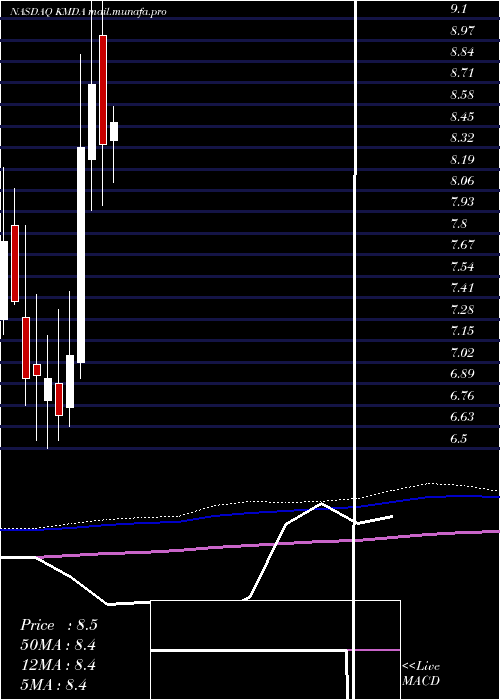Image resolution: width=500 pixels, height=700 pixels.
Task: Click the 6.63 price axis label
Action: coord(462,417)
